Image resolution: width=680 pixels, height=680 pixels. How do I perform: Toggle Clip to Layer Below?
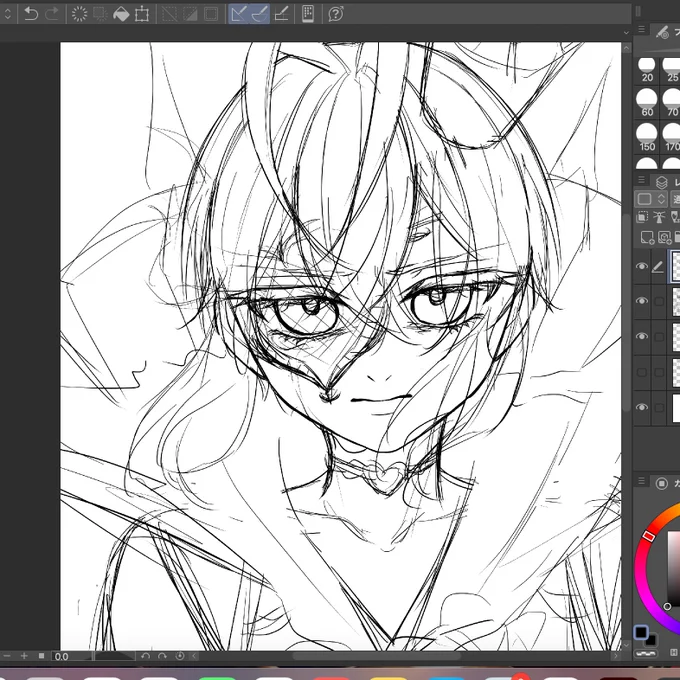[x=642, y=217]
